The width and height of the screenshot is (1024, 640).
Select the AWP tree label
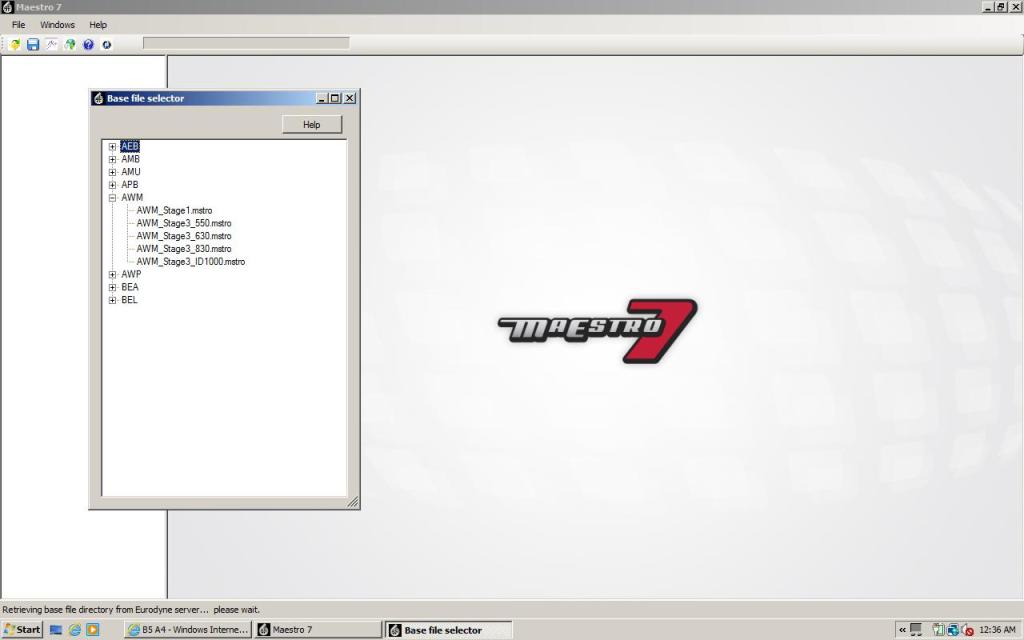(x=131, y=274)
